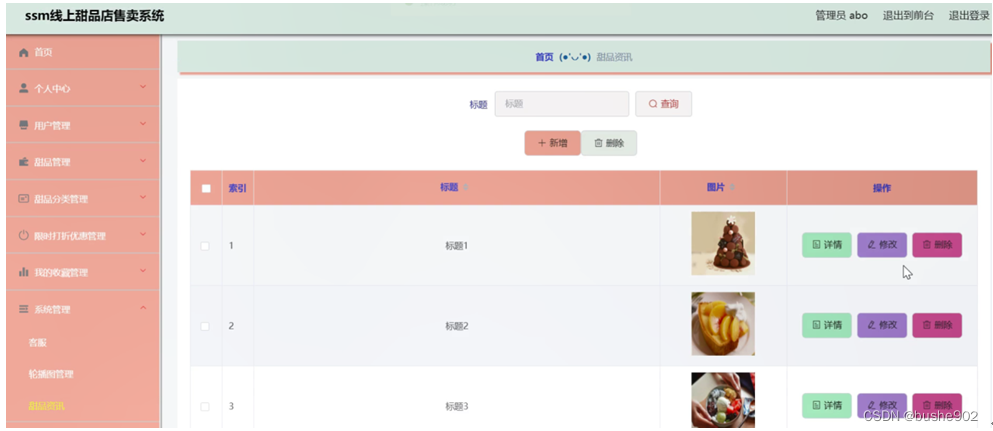
Task: Click 修改 for row 标题2
Action: coord(882,325)
